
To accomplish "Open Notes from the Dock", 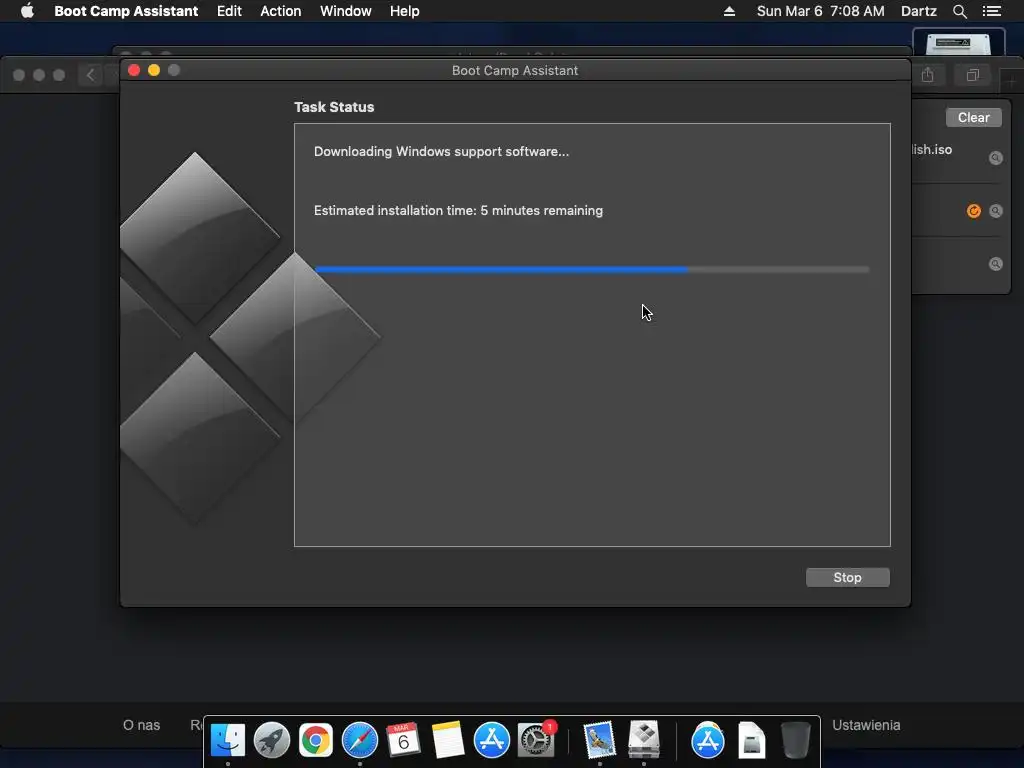I will click(x=447, y=740).
